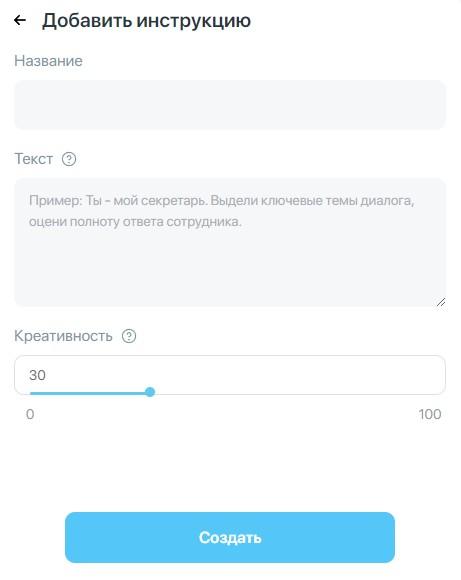Create the instruction with the Создать button
The image size is (461, 580).
coord(230,537)
